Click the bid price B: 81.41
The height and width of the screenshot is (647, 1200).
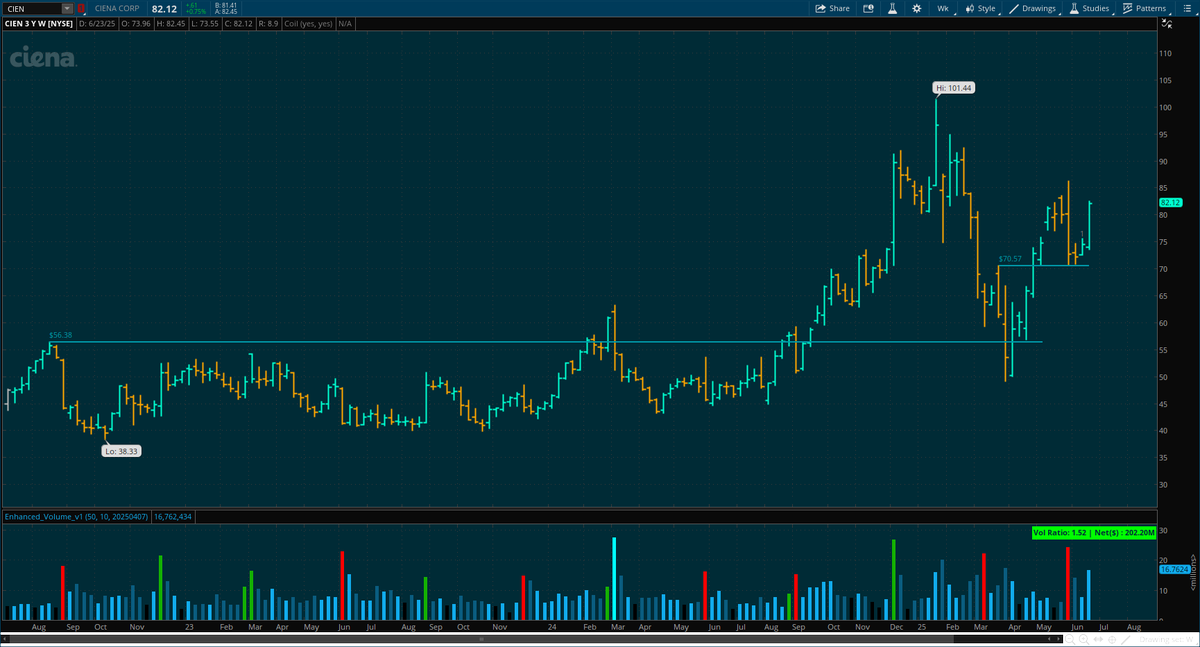225,5
